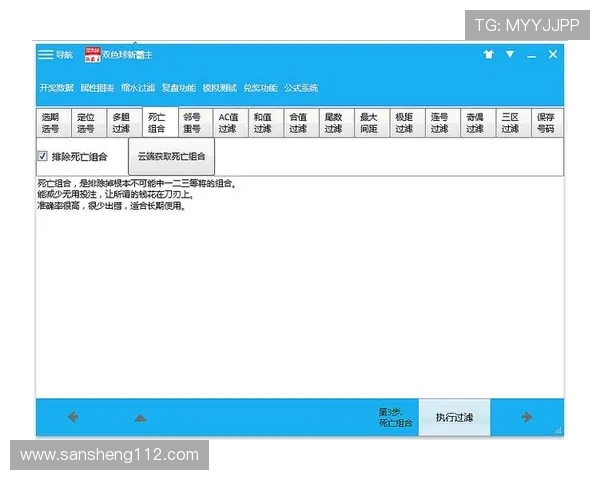Go to next step with right arrow
The image size is (600, 480).
[527, 417]
